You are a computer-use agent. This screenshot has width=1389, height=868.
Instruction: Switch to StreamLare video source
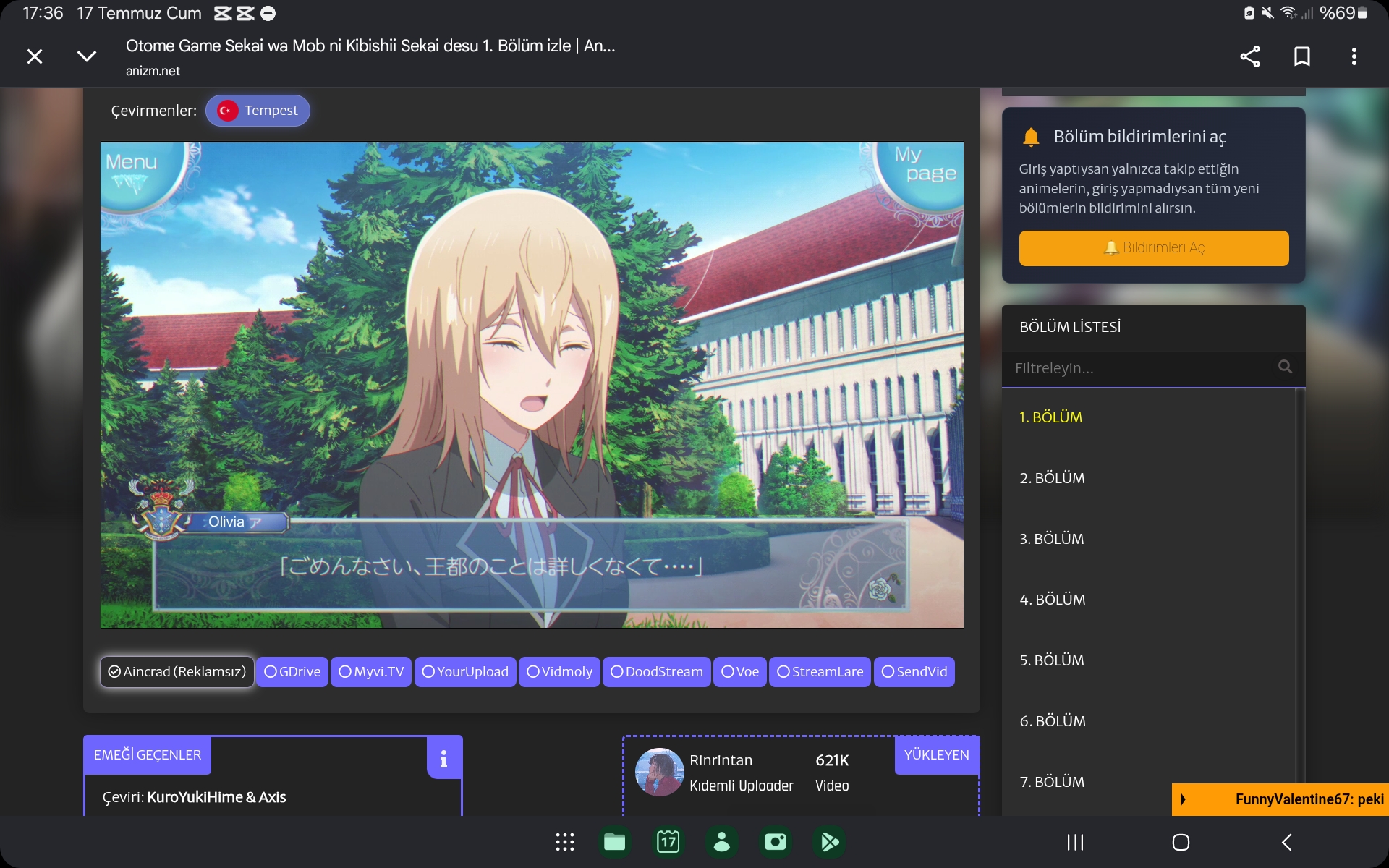pos(820,672)
